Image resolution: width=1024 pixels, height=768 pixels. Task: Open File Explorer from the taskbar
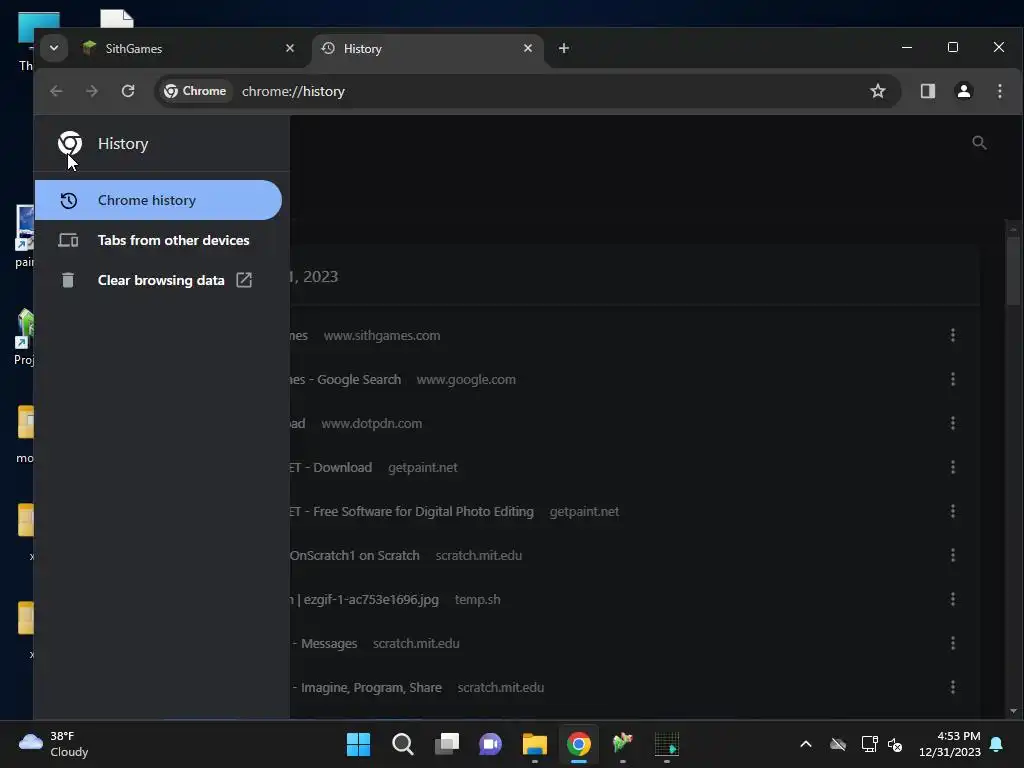pyautogui.click(x=535, y=744)
